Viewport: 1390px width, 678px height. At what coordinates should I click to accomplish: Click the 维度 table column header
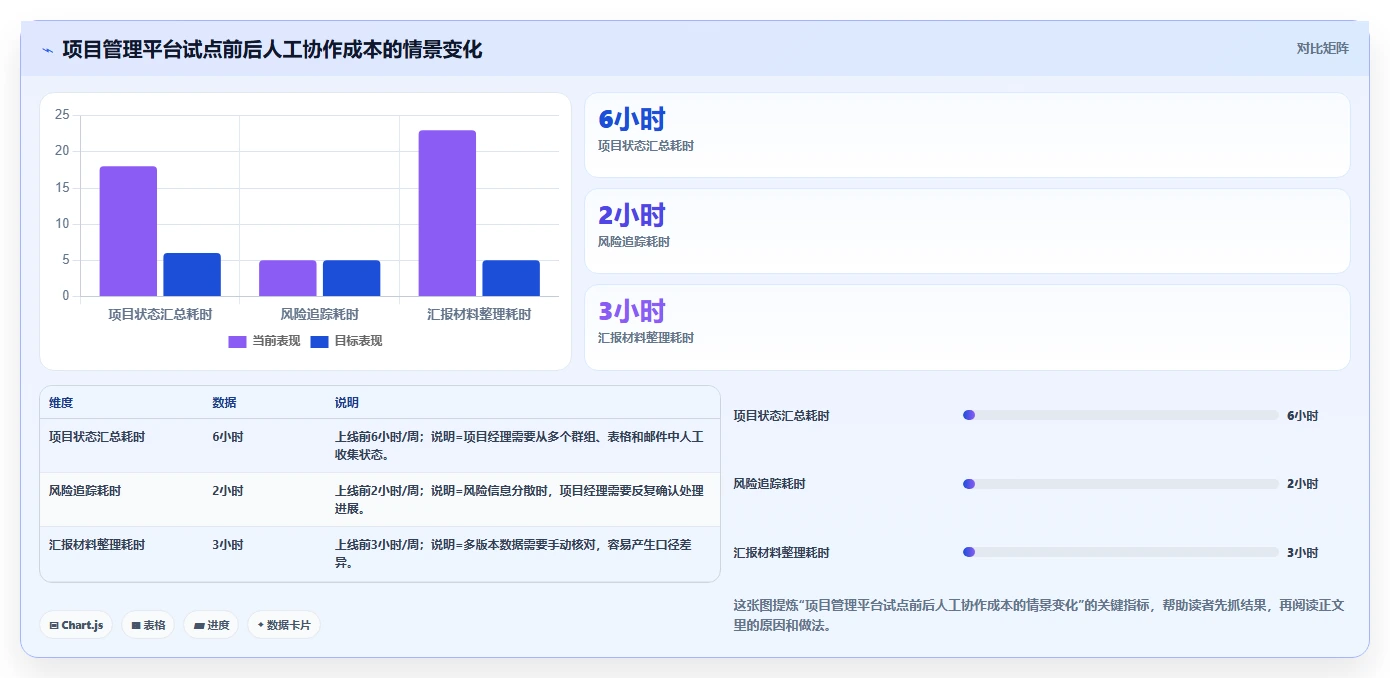61,403
